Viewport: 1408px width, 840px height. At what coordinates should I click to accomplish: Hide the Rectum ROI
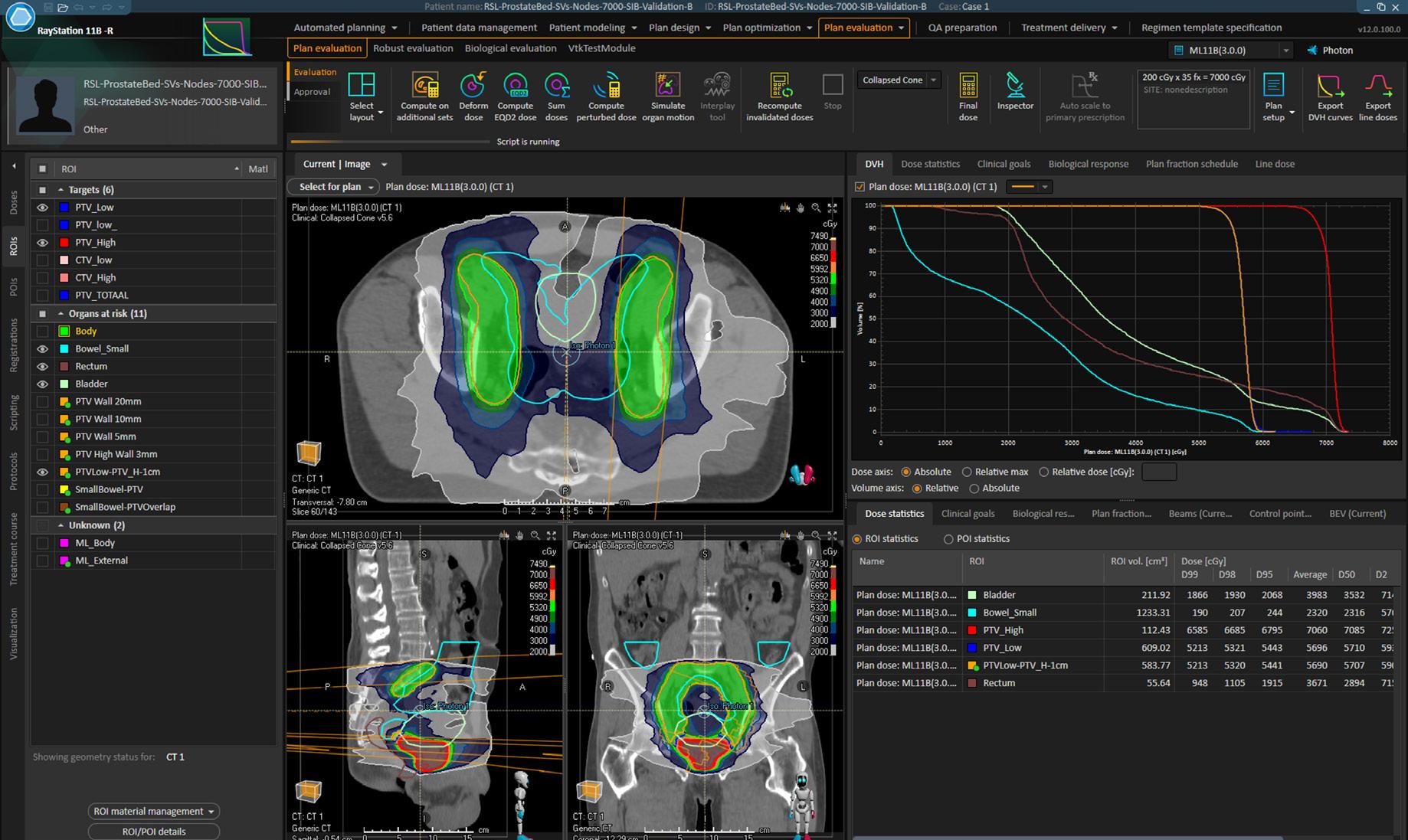click(x=42, y=366)
